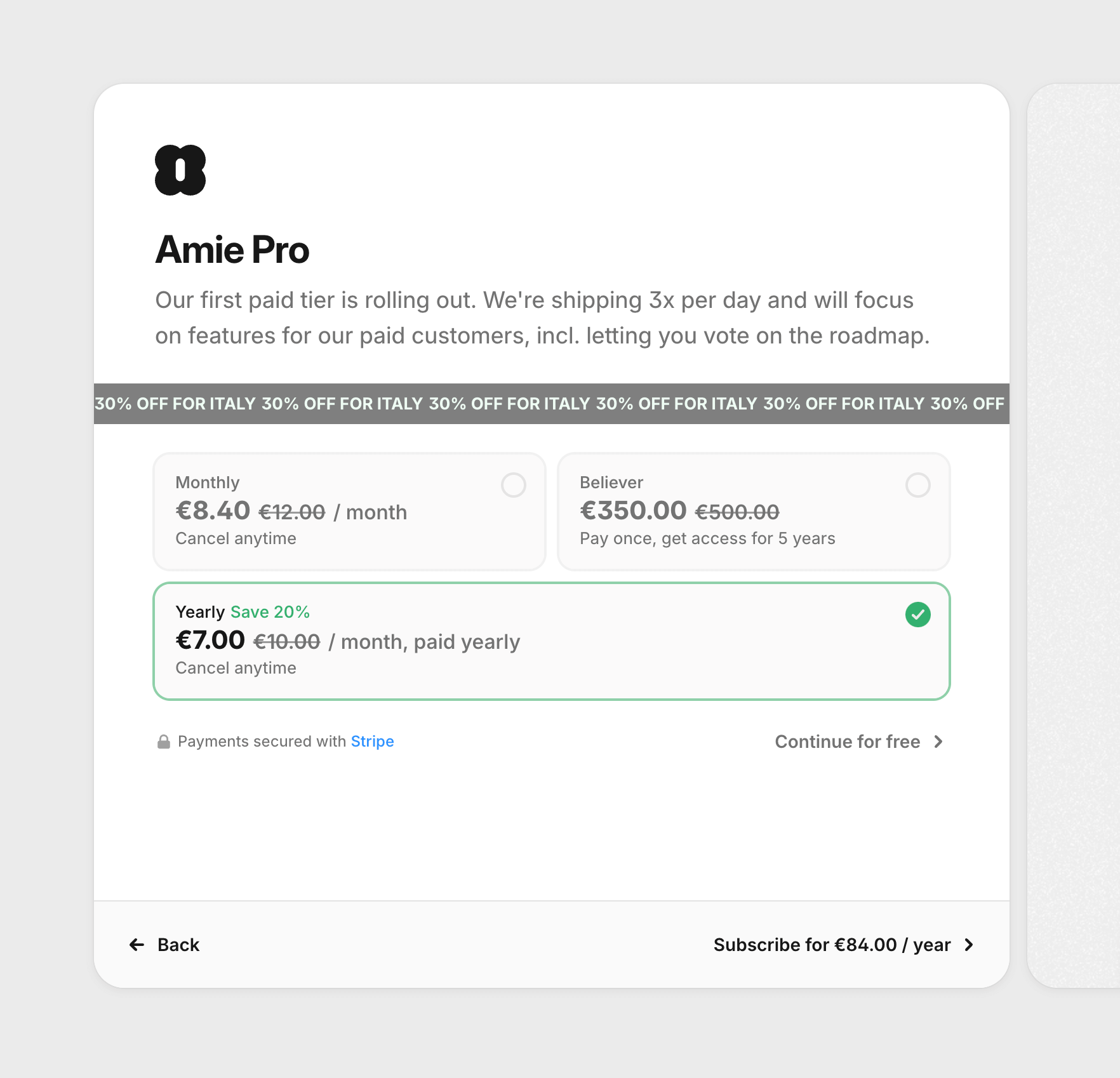This screenshot has height=1078, width=1120.
Task: Select the Believer plan radio button
Action: click(x=917, y=485)
